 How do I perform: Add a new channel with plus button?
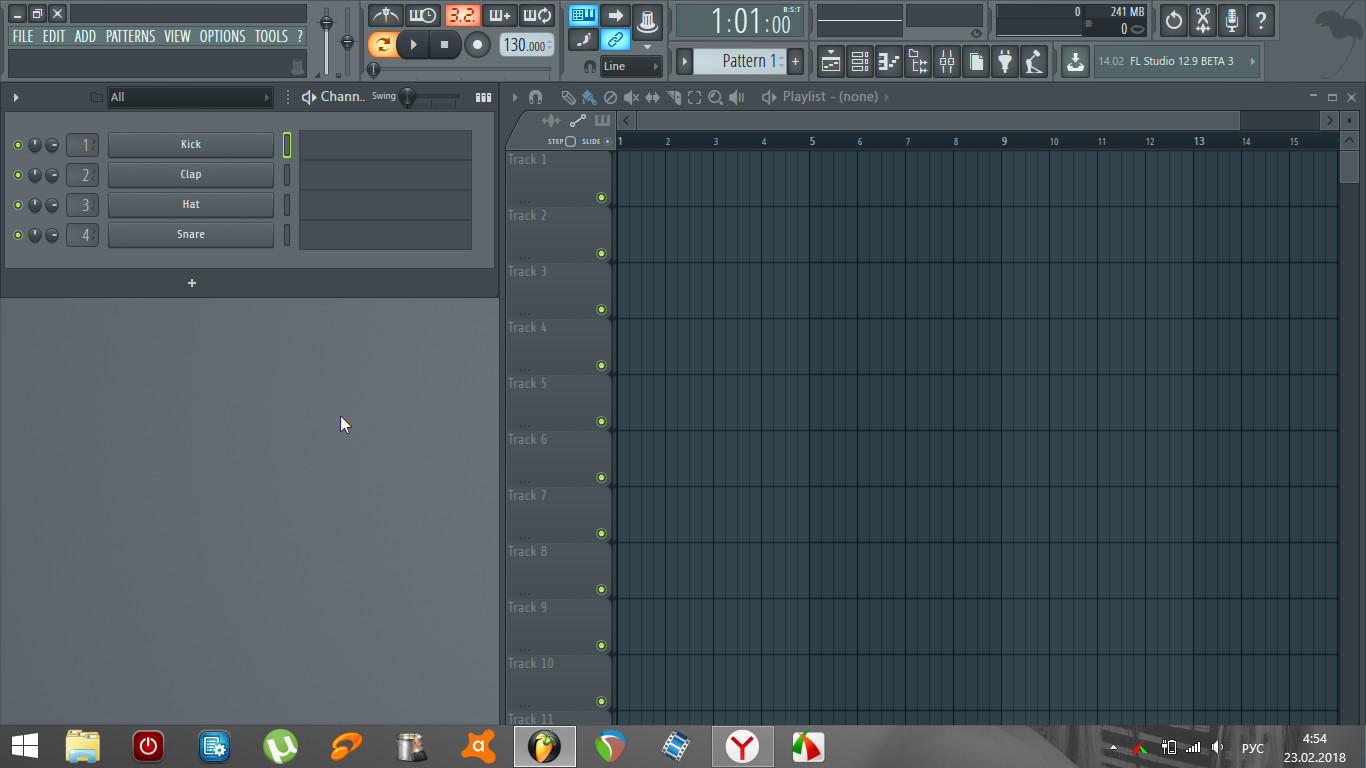tap(192, 283)
